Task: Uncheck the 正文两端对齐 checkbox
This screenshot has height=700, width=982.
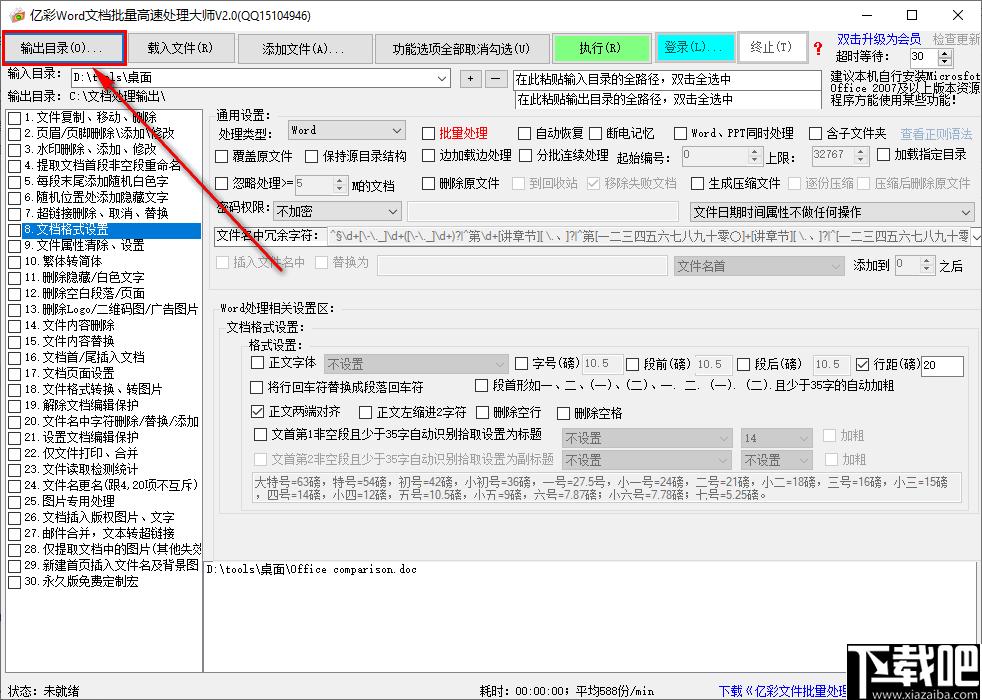Action: tap(257, 412)
